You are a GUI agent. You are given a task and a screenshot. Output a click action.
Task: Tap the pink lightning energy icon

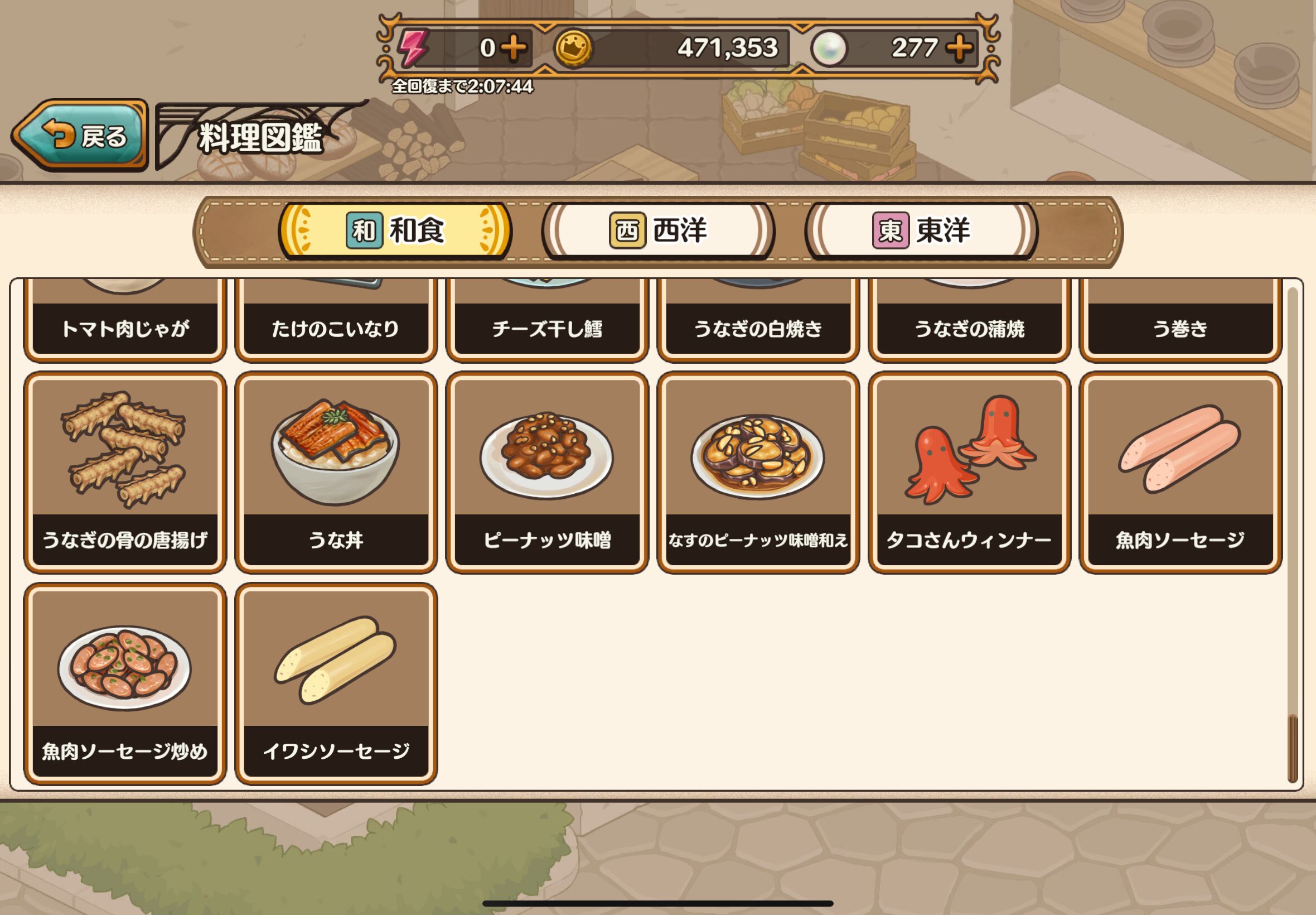click(414, 48)
